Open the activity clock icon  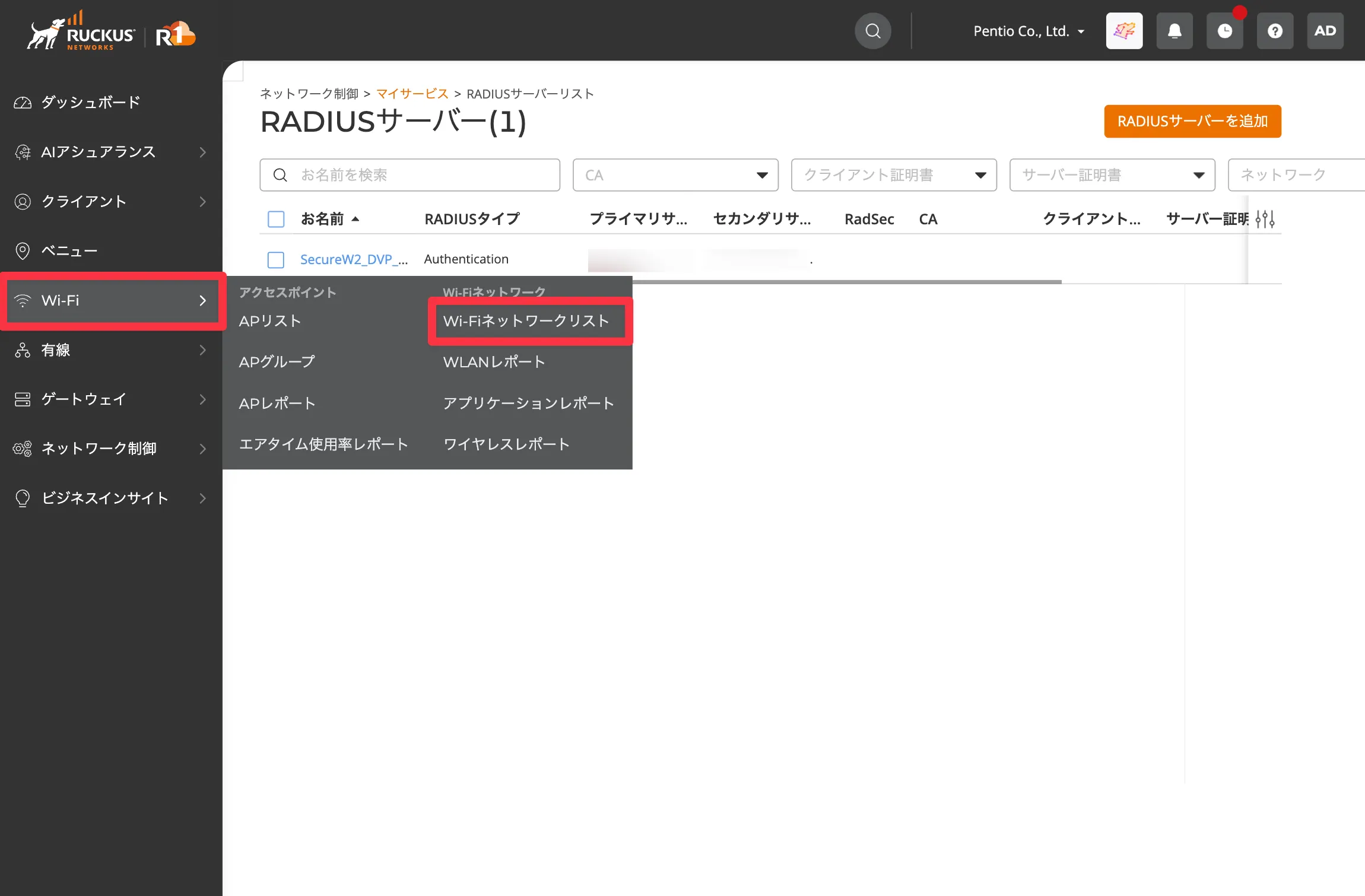[x=1225, y=31]
